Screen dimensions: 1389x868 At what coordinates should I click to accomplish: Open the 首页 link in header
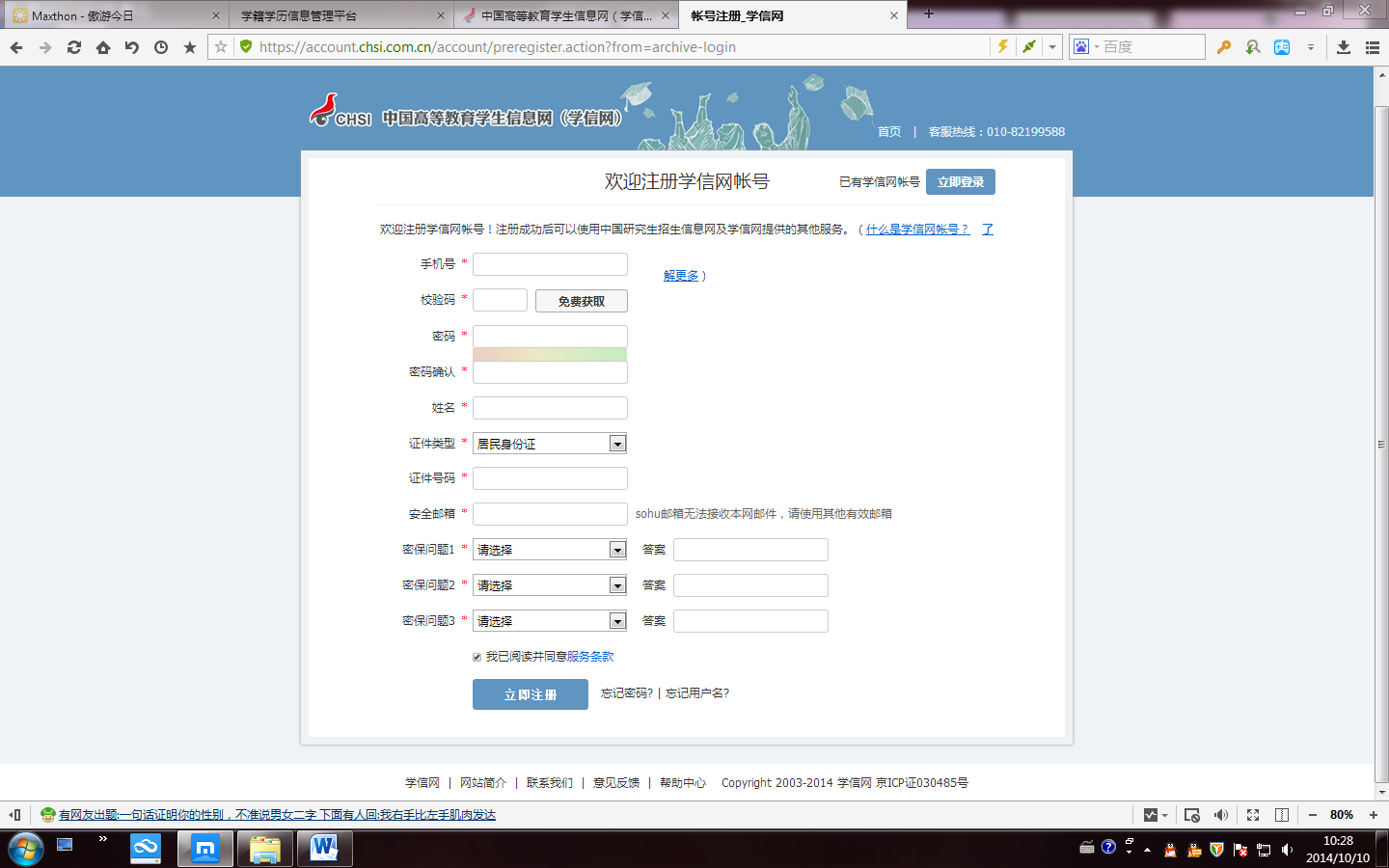889,132
